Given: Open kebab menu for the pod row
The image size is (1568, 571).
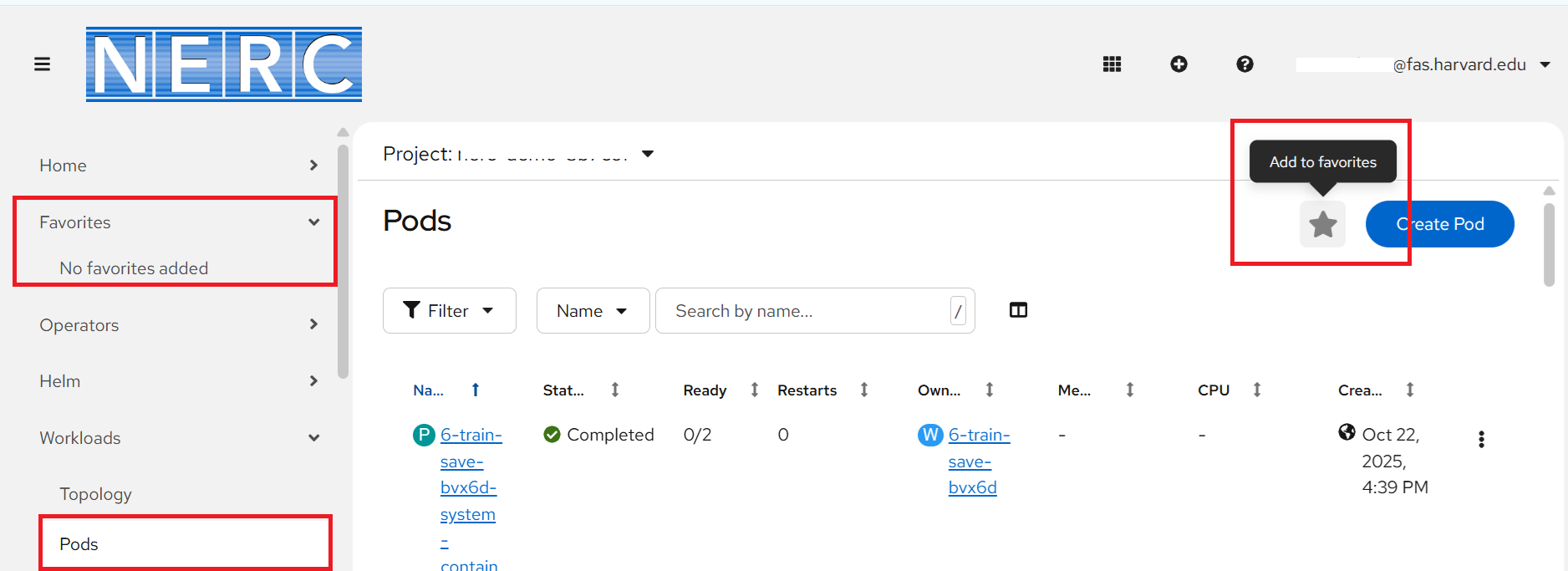Looking at the screenshot, I should [x=1481, y=439].
